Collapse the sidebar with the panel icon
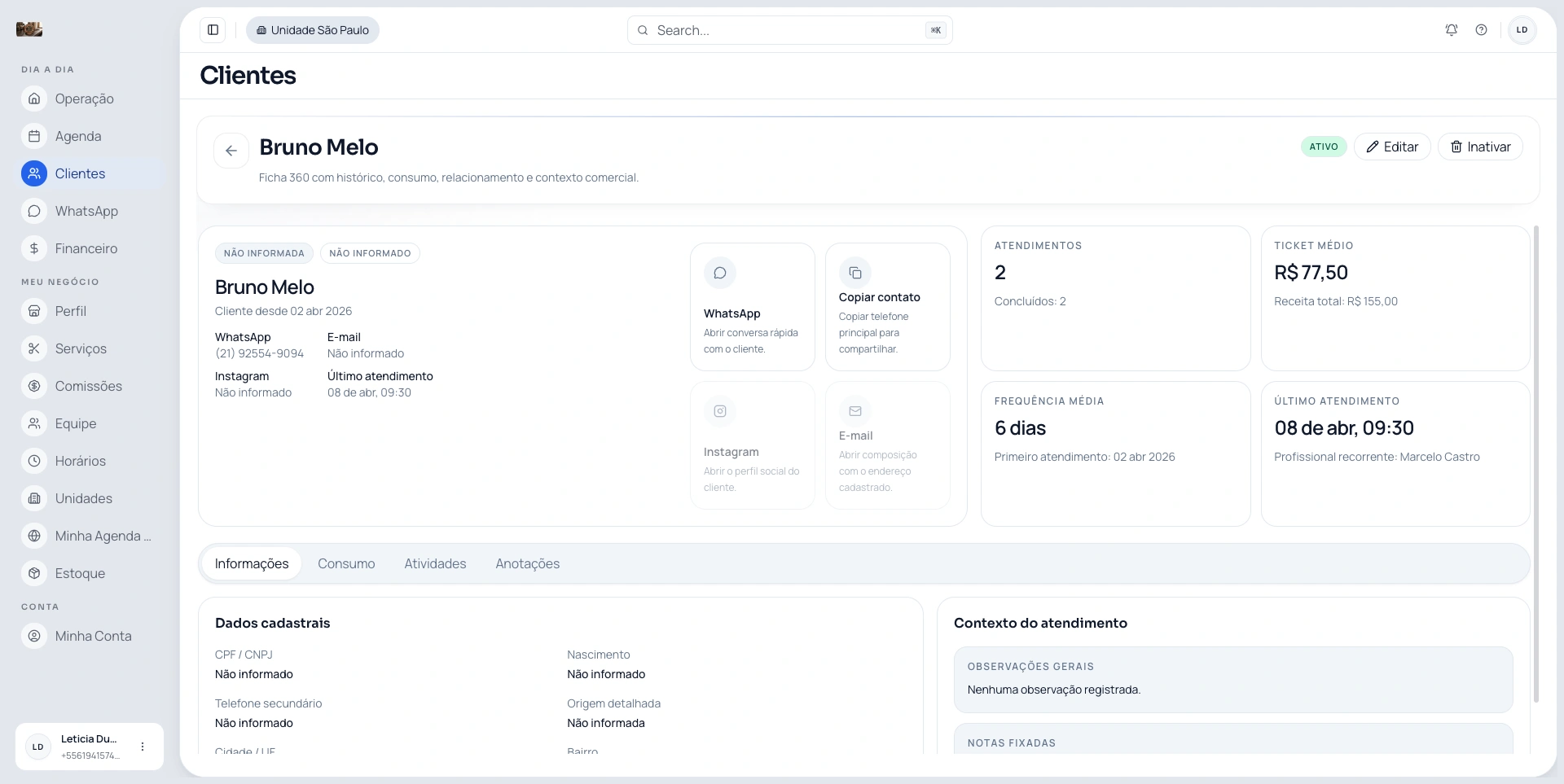Viewport: 1564px width, 784px height. pos(213,30)
